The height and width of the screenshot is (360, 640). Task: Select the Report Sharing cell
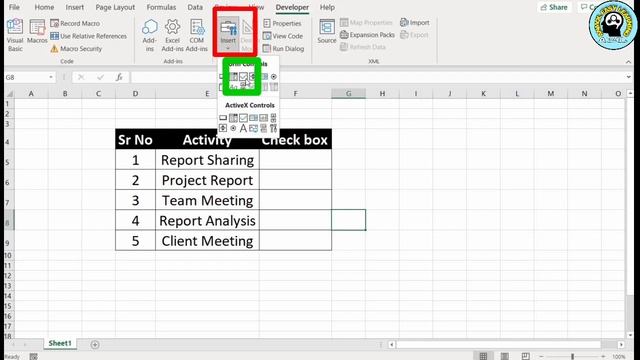pyautogui.click(x=207, y=160)
